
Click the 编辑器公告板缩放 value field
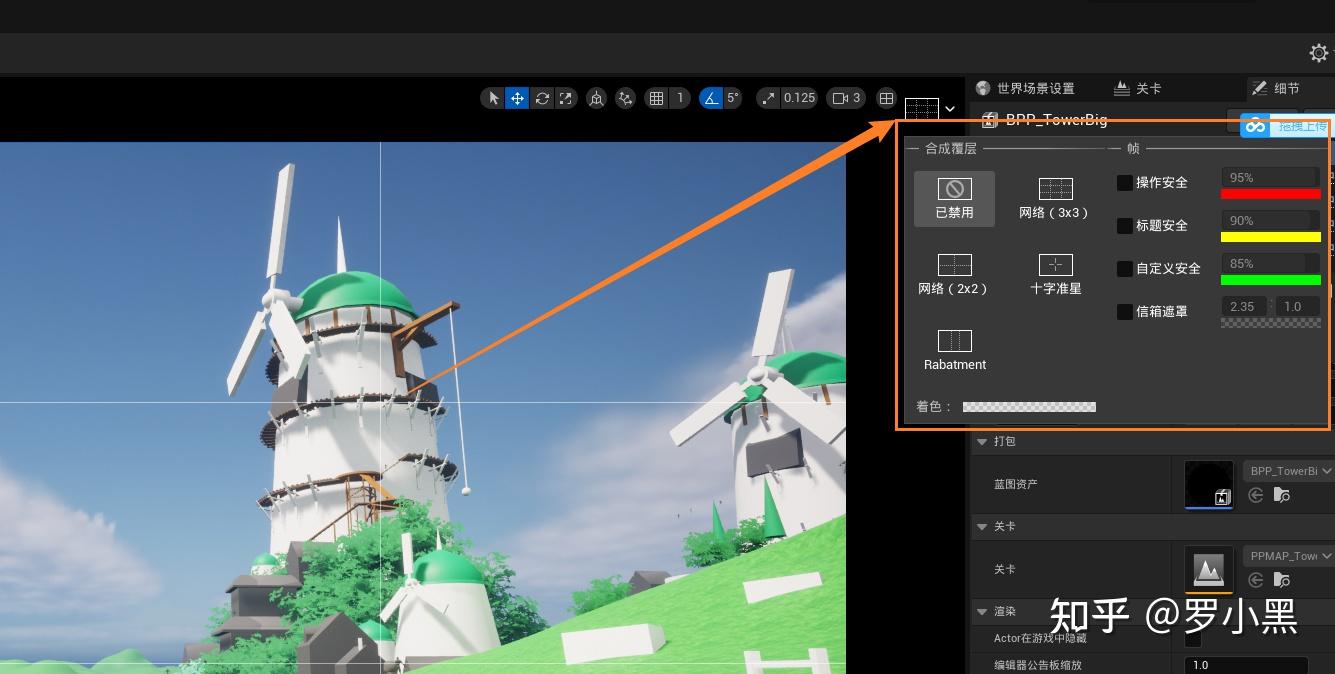coord(1246,665)
